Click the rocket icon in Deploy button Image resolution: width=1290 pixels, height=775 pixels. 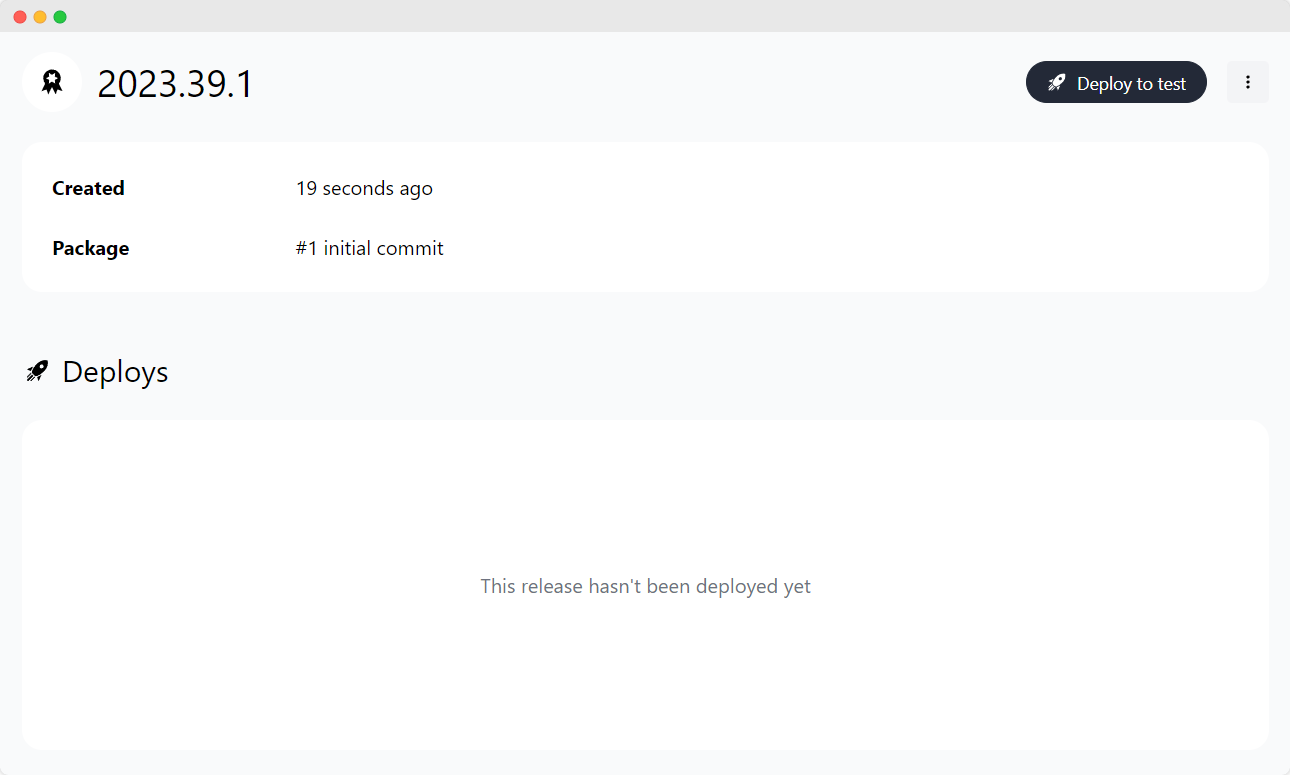[1056, 83]
